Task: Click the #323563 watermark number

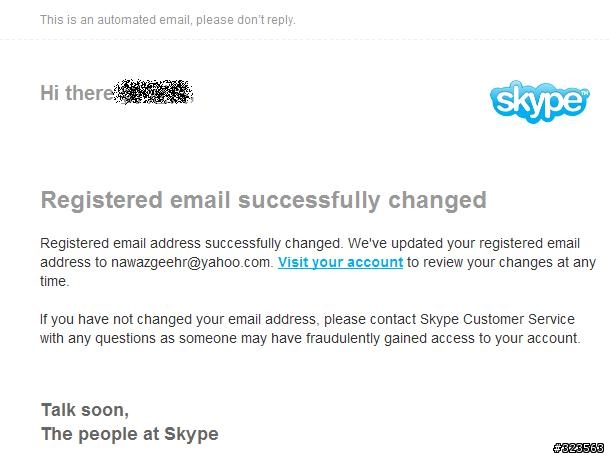Action: 579,448
